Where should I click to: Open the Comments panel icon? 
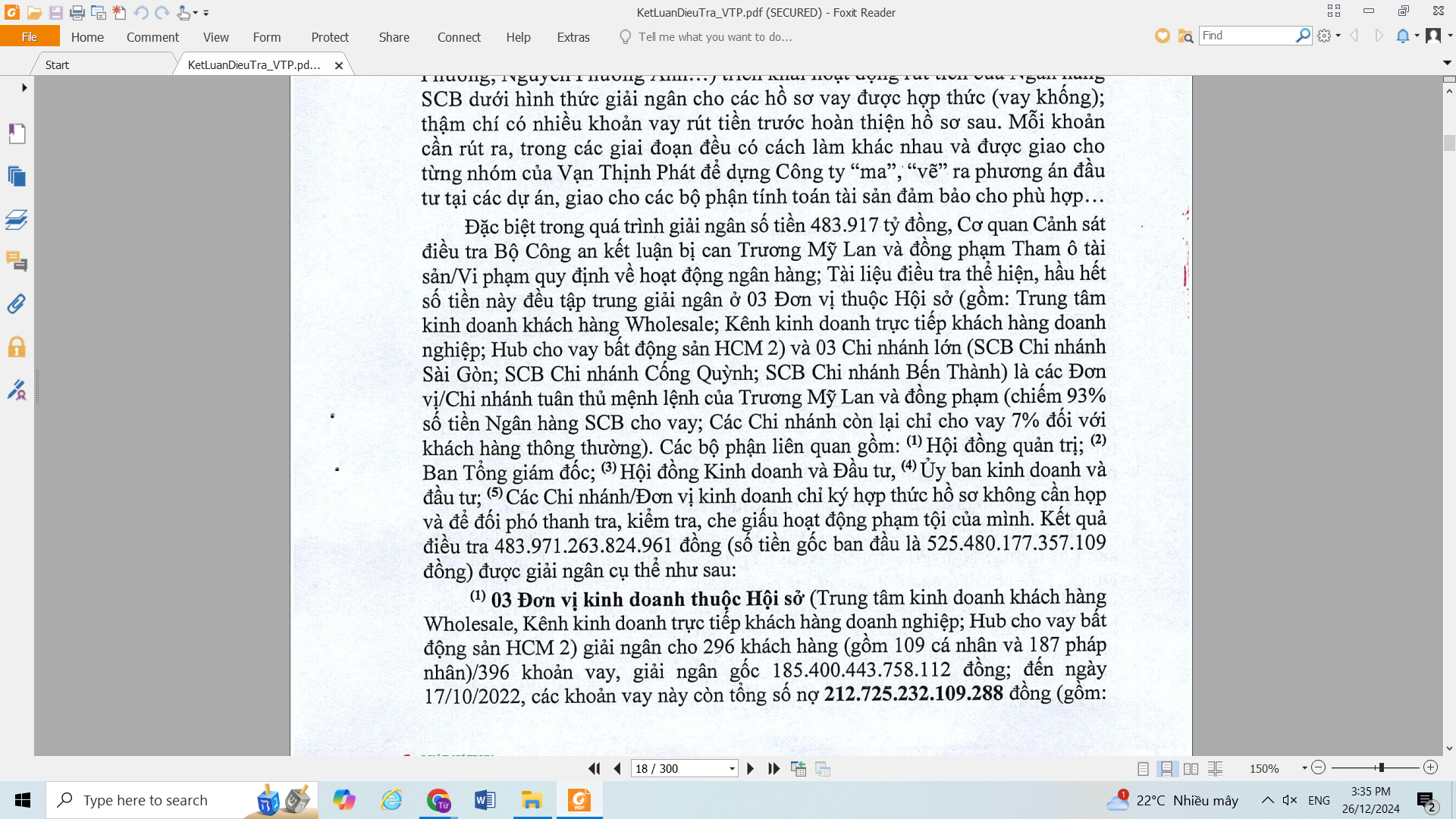17,262
